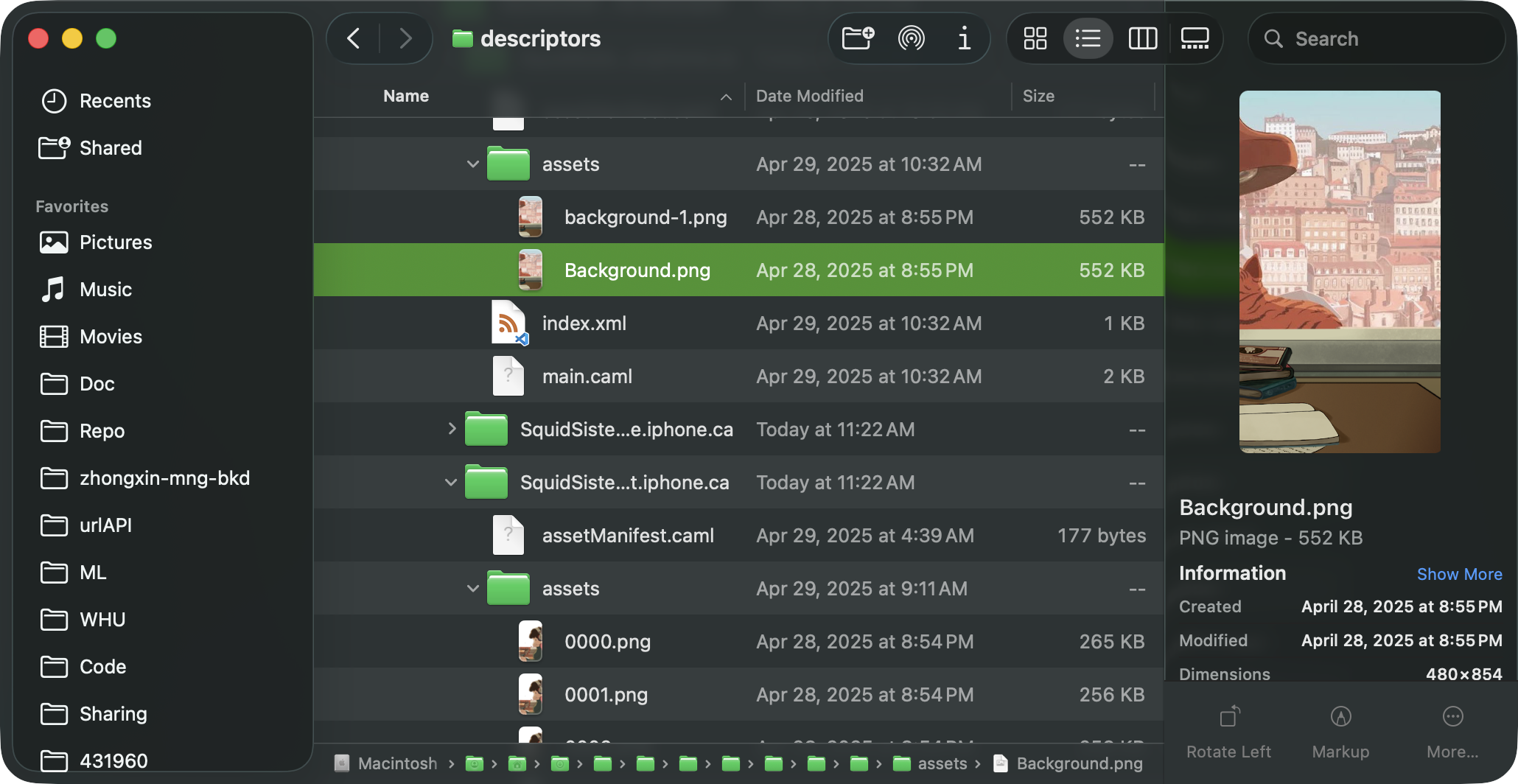This screenshot has height=784, width=1518.
Task: Click the Background.png preview thumbnail
Action: pyautogui.click(x=1340, y=272)
